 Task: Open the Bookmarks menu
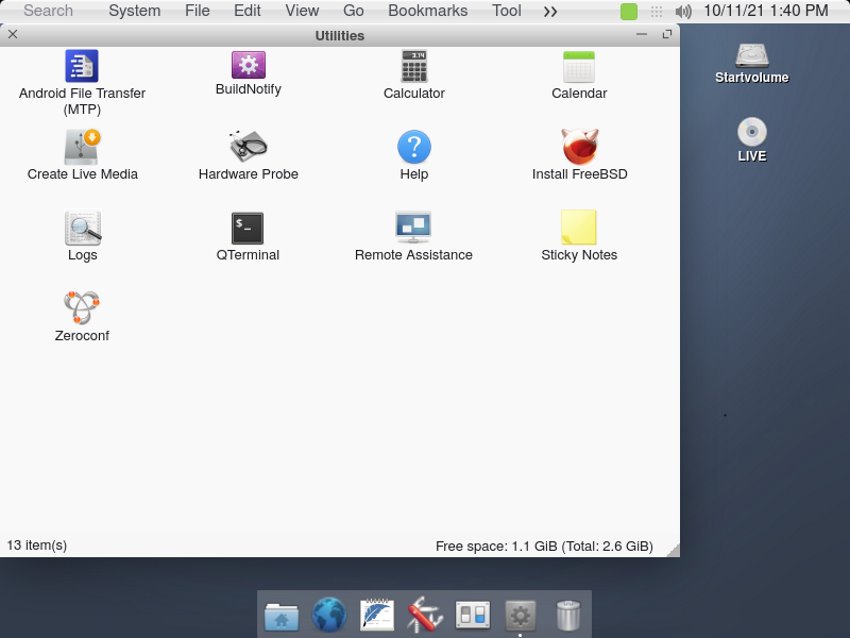pos(427,11)
